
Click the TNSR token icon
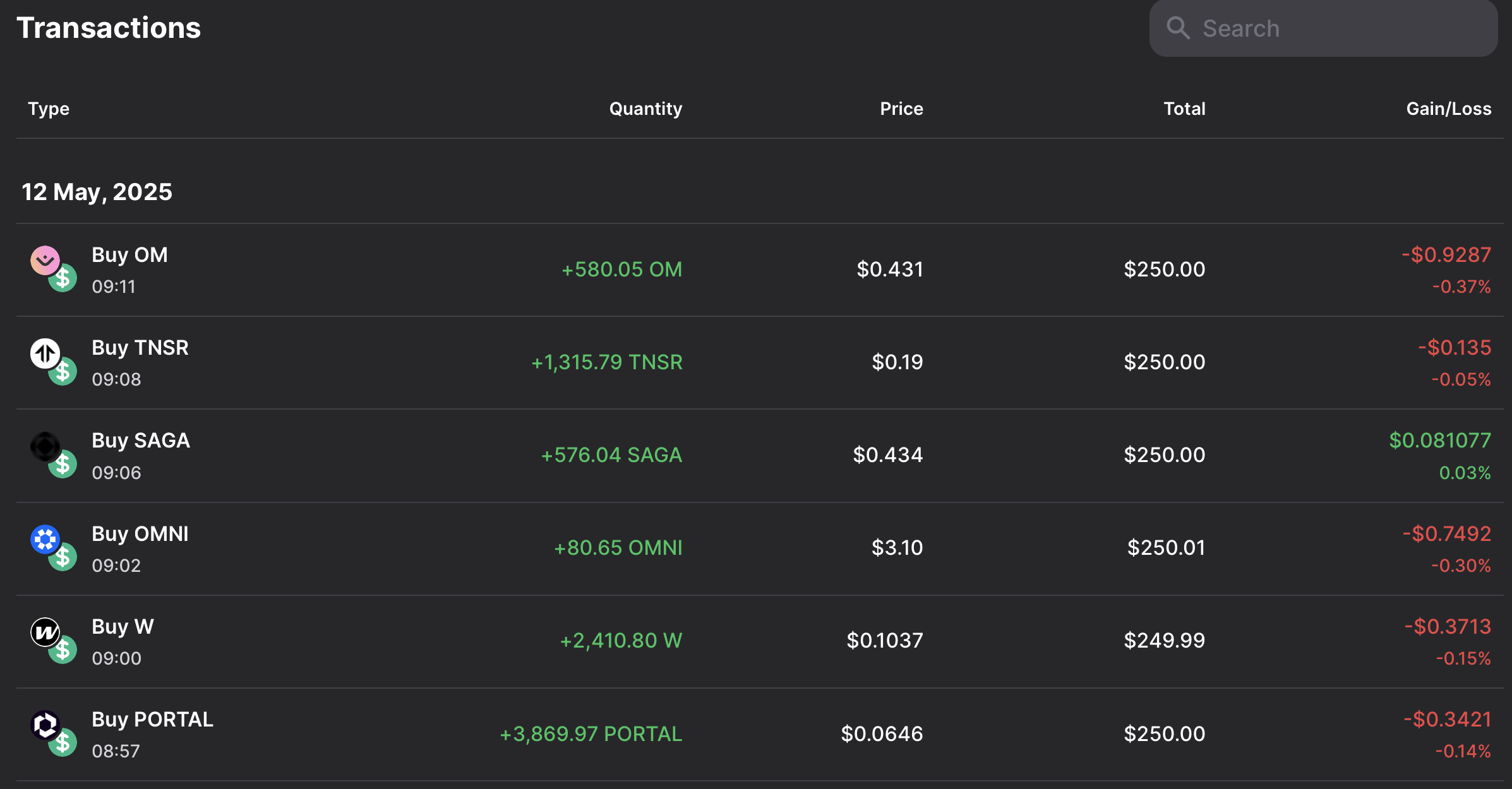(45, 353)
